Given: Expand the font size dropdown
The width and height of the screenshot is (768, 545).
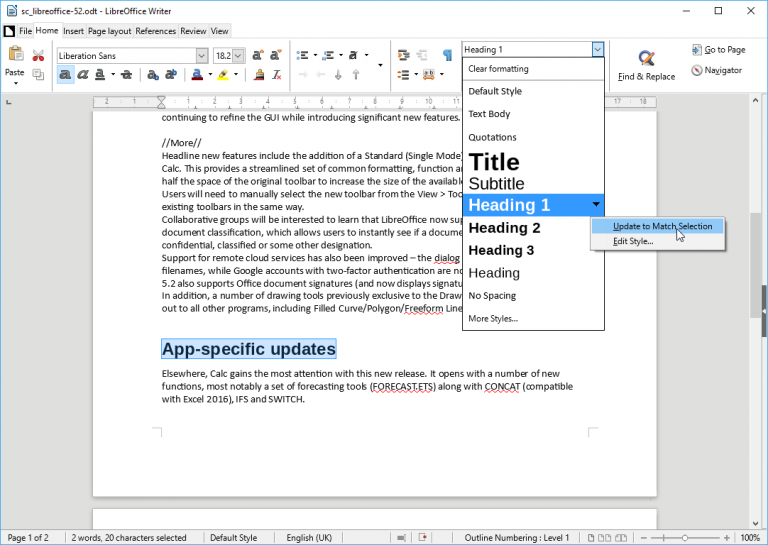Looking at the screenshot, I should pos(238,56).
